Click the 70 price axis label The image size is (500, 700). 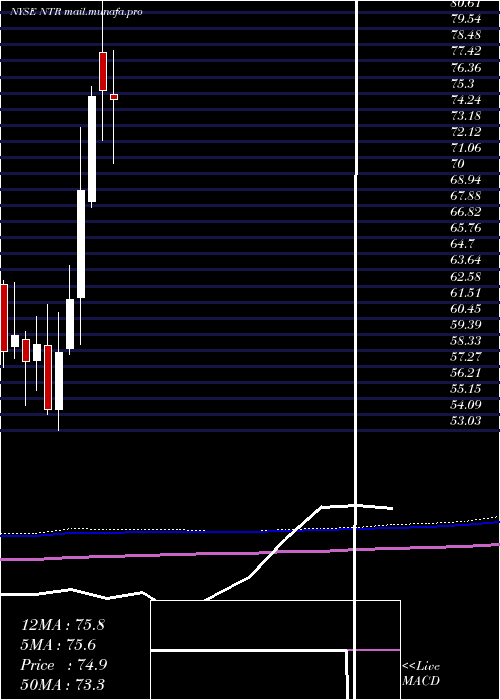tap(458, 164)
